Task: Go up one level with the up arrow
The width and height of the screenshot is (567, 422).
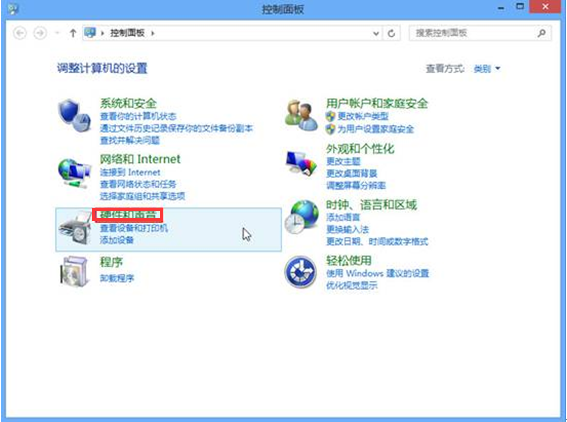Action: click(x=73, y=33)
